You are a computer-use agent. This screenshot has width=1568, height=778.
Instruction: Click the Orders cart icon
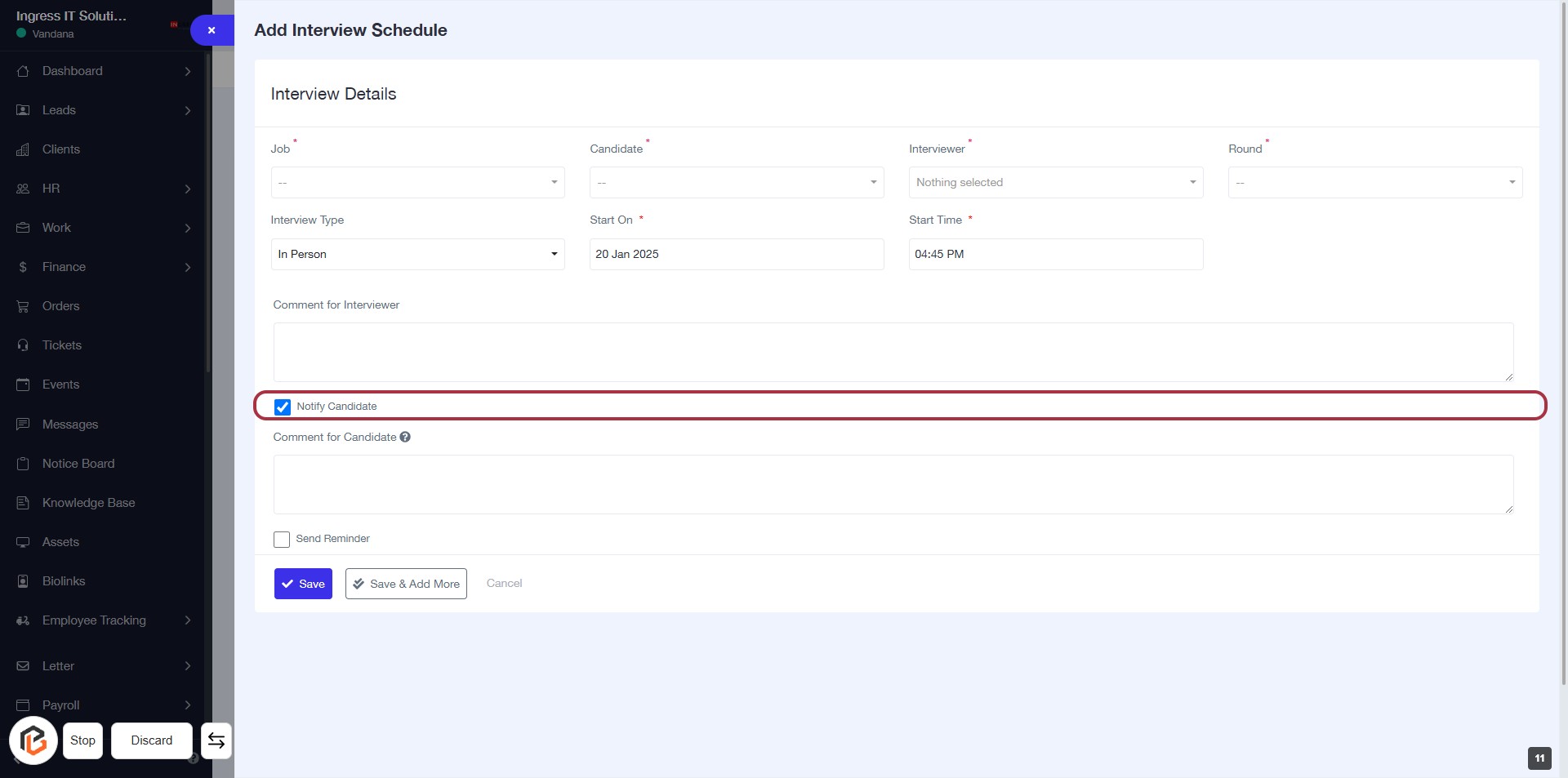pos(23,306)
